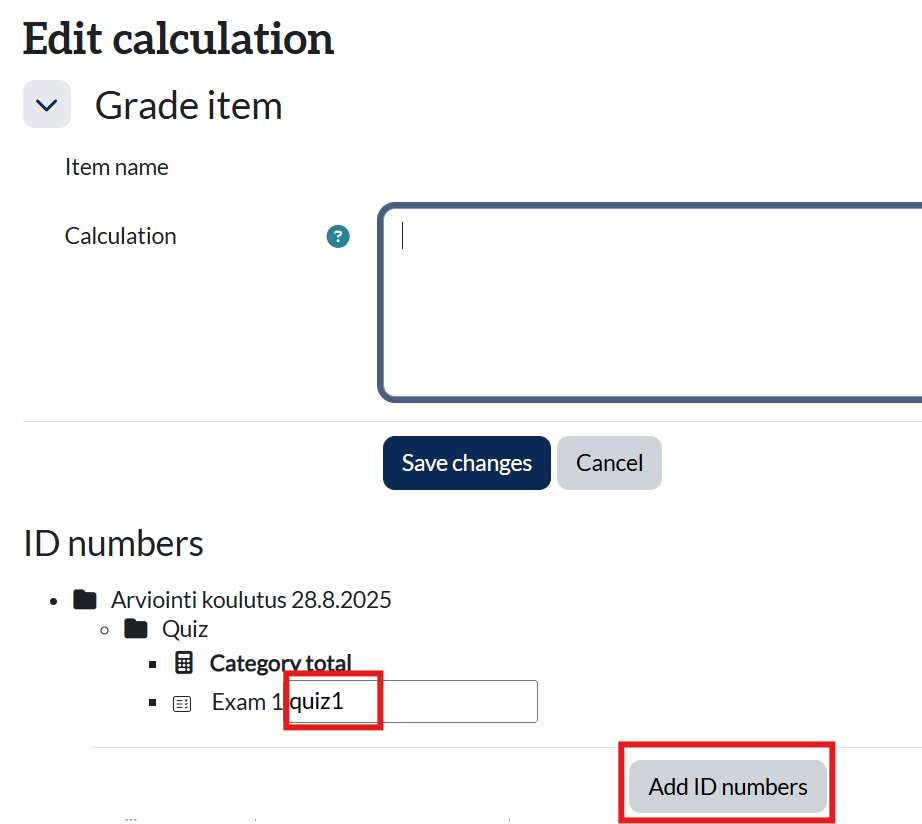Click the Item name label
Screen dimensions: 922x824
116,167
